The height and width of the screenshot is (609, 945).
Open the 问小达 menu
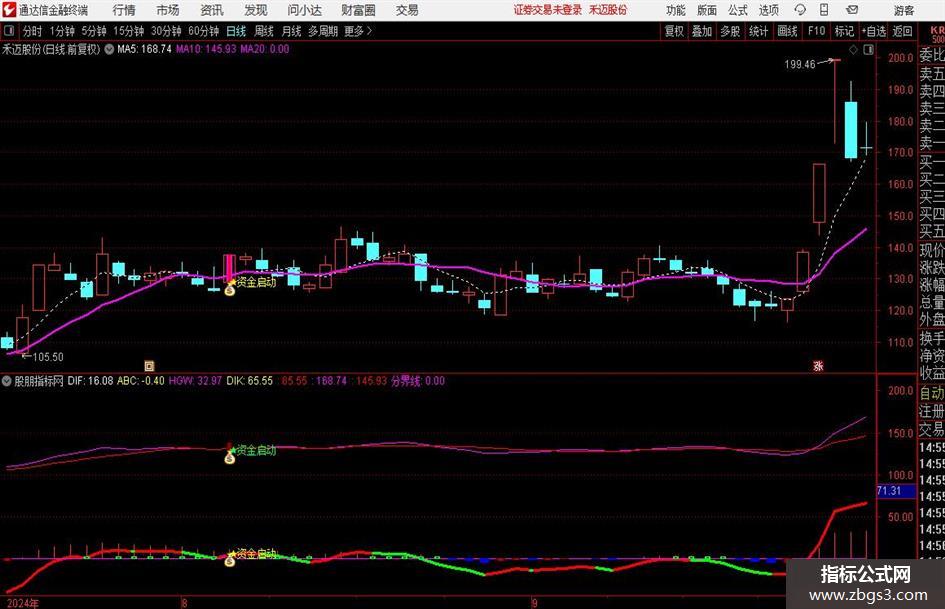click(x=304, y=10)
